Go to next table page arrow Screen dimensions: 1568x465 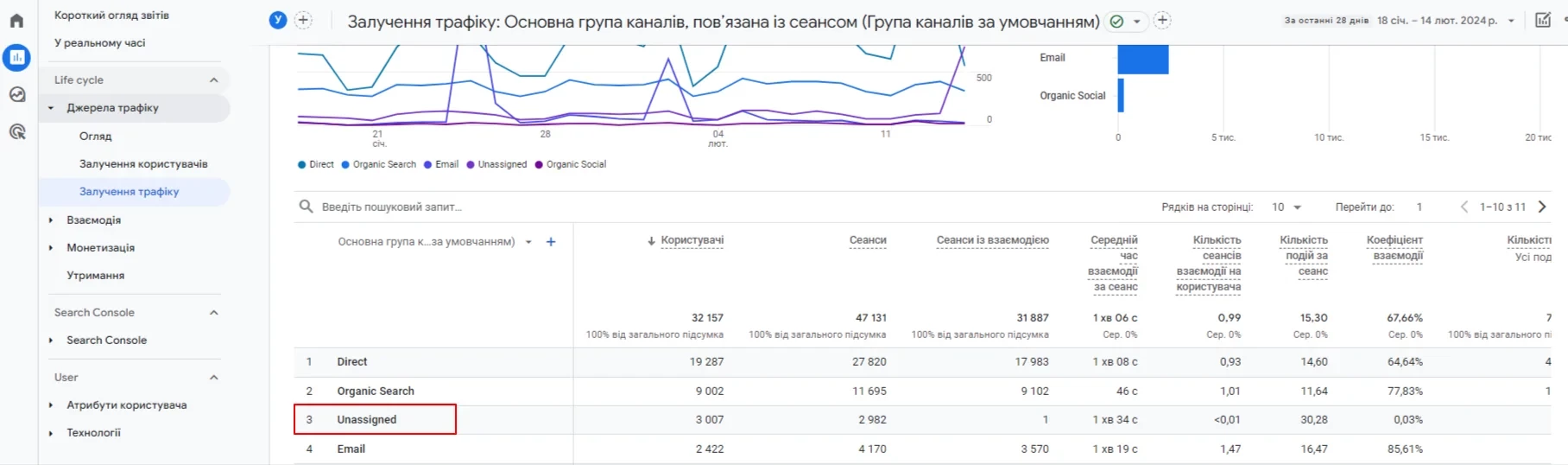click(1542, 207)
